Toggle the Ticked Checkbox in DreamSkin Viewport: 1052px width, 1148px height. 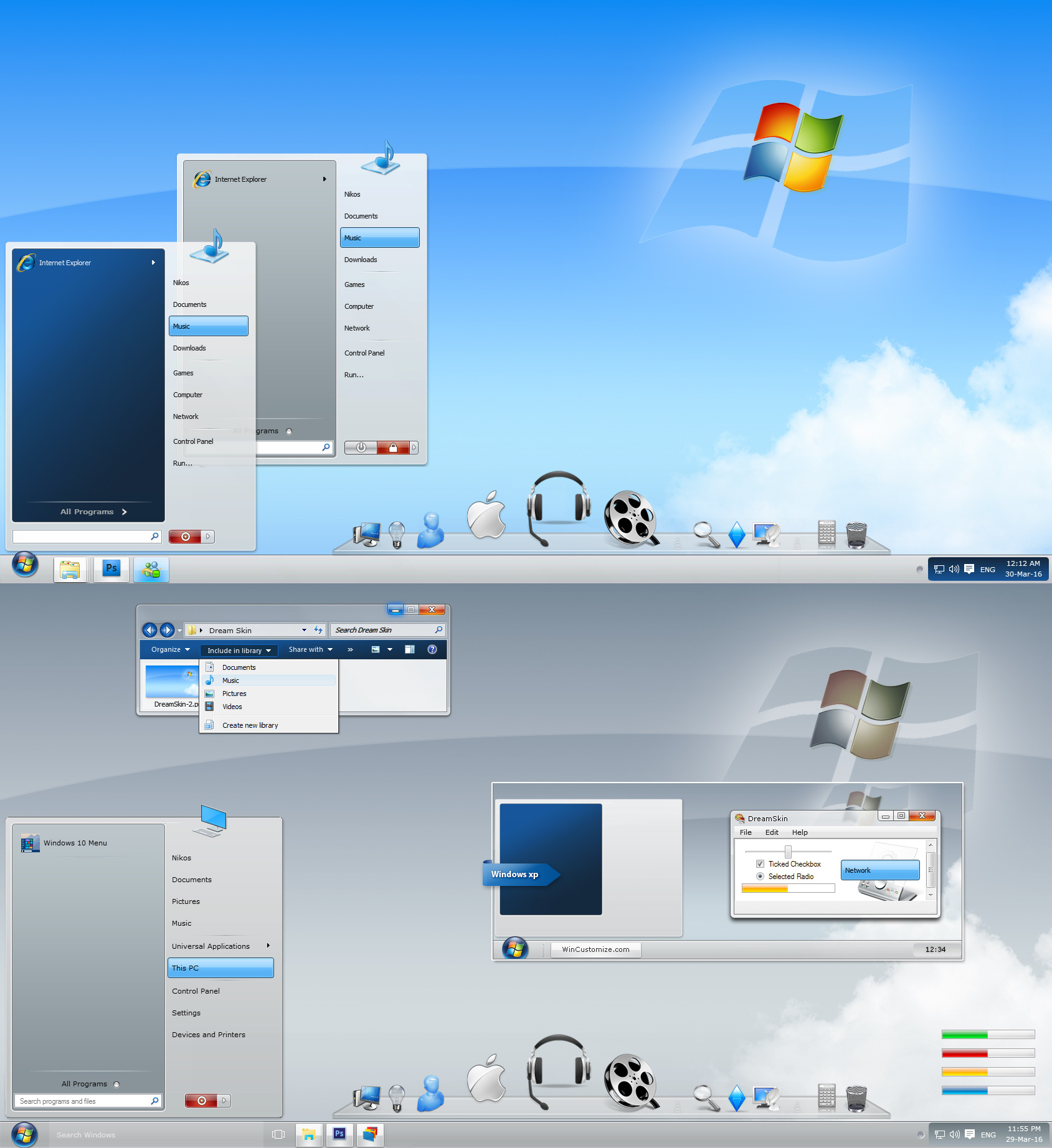click(760, 864)
